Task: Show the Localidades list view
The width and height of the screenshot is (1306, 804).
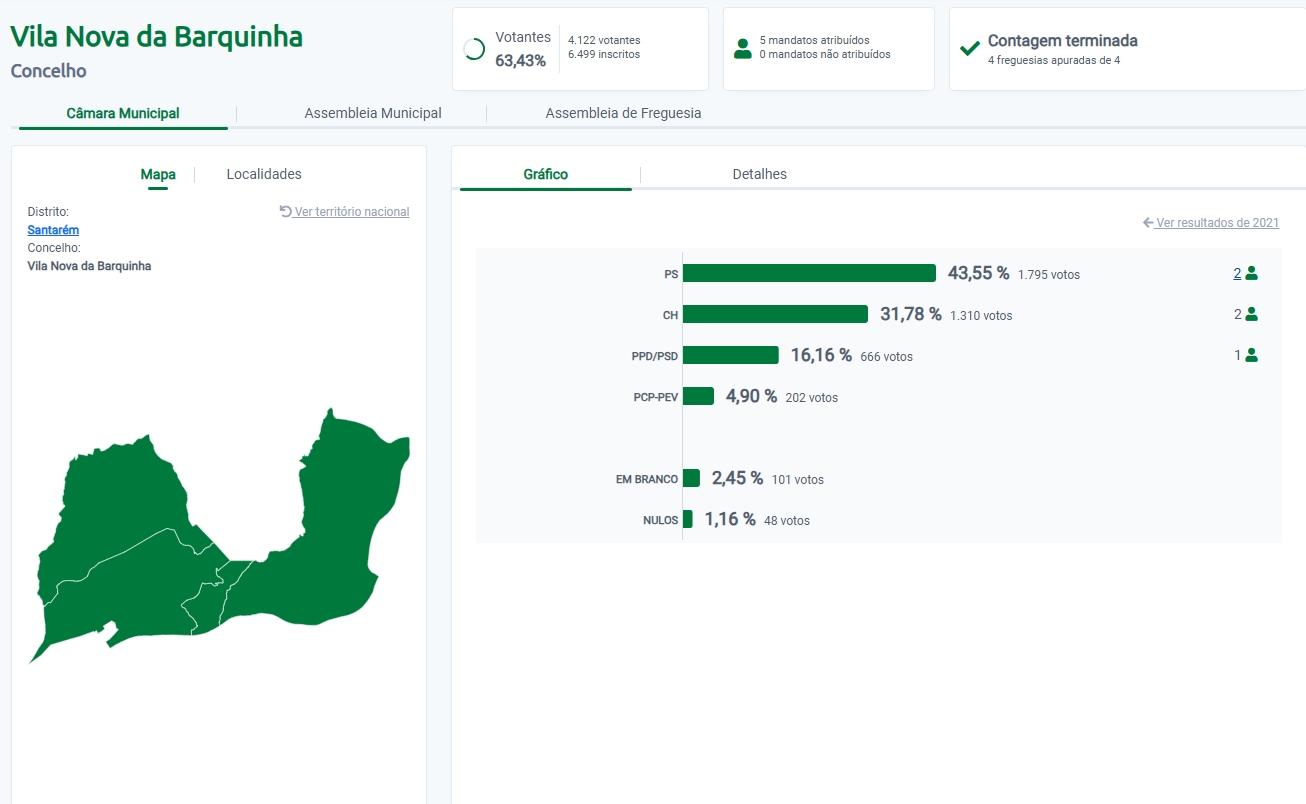Action: pos(264,174)
